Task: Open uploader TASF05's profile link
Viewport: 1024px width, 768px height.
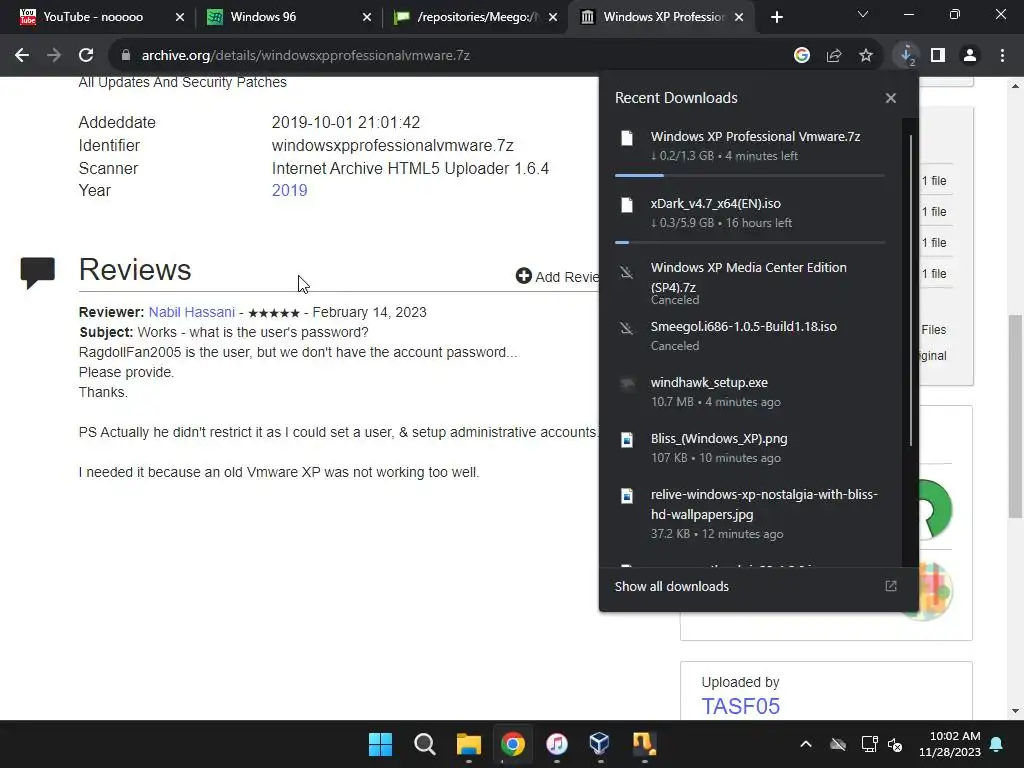Action: 741,706
